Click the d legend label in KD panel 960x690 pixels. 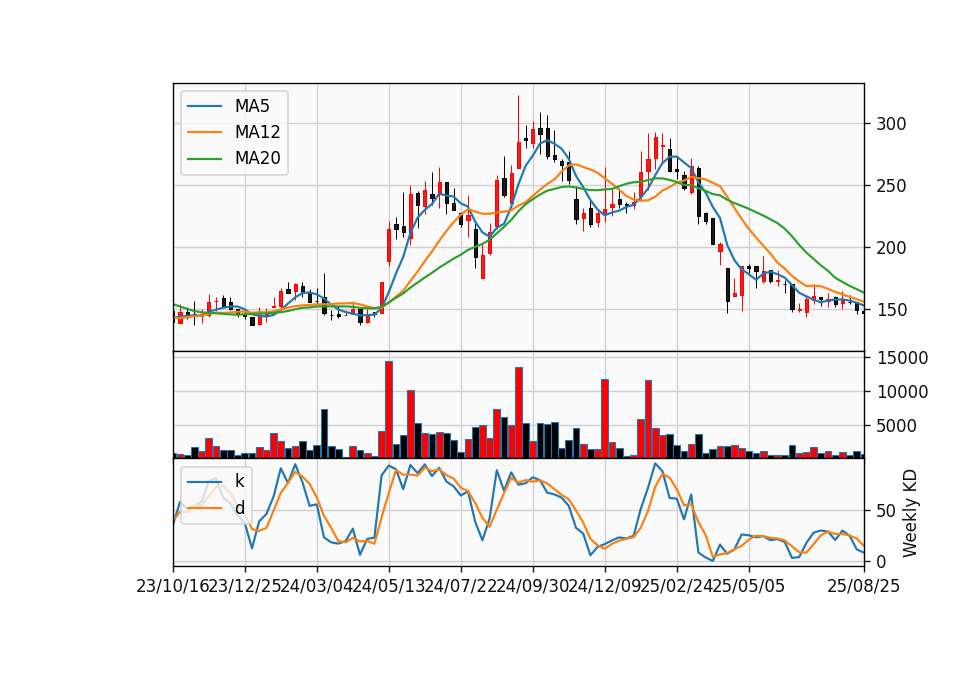click(239, 507)
